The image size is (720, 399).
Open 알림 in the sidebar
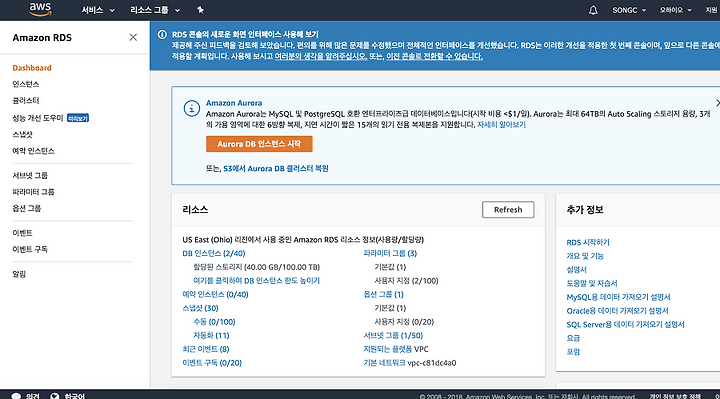click(19, 274)
